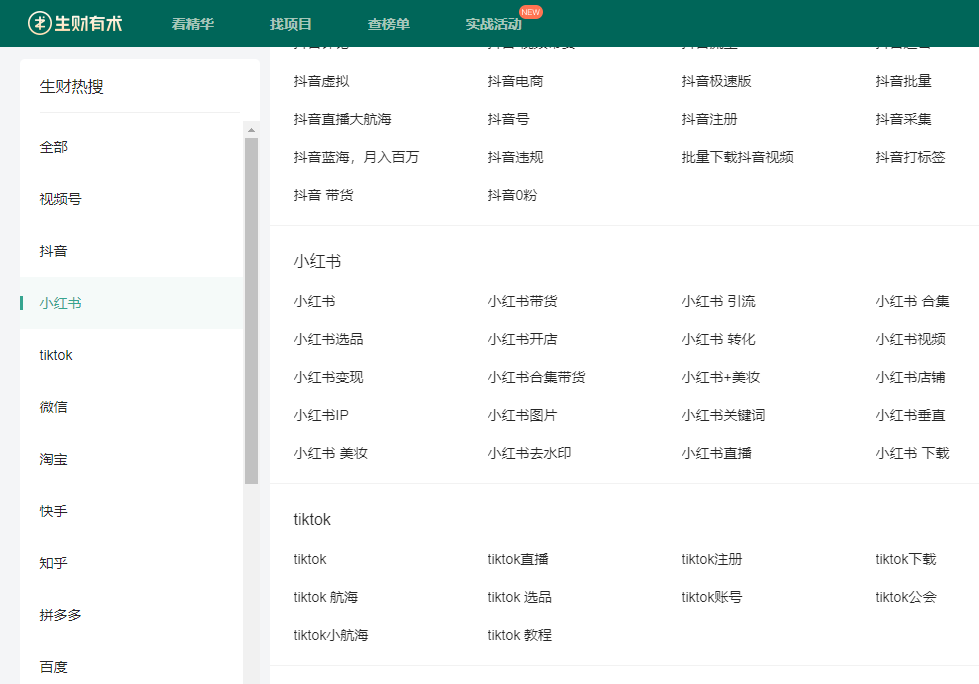Screen dimensions: 979x684
Task: Open the 小红书去水印 keyword
Action: pyautogui.click(x=529, y=454)
